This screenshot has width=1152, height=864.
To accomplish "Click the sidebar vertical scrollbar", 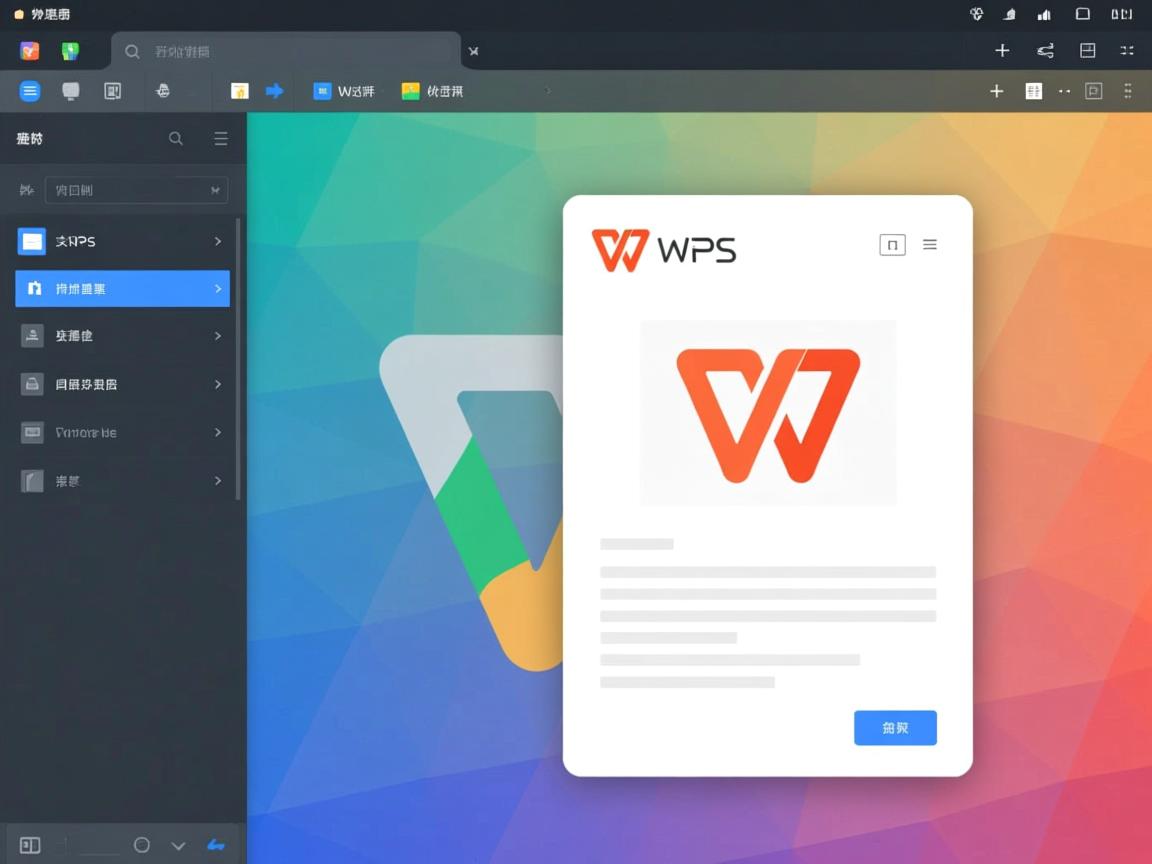I will 238,360.
